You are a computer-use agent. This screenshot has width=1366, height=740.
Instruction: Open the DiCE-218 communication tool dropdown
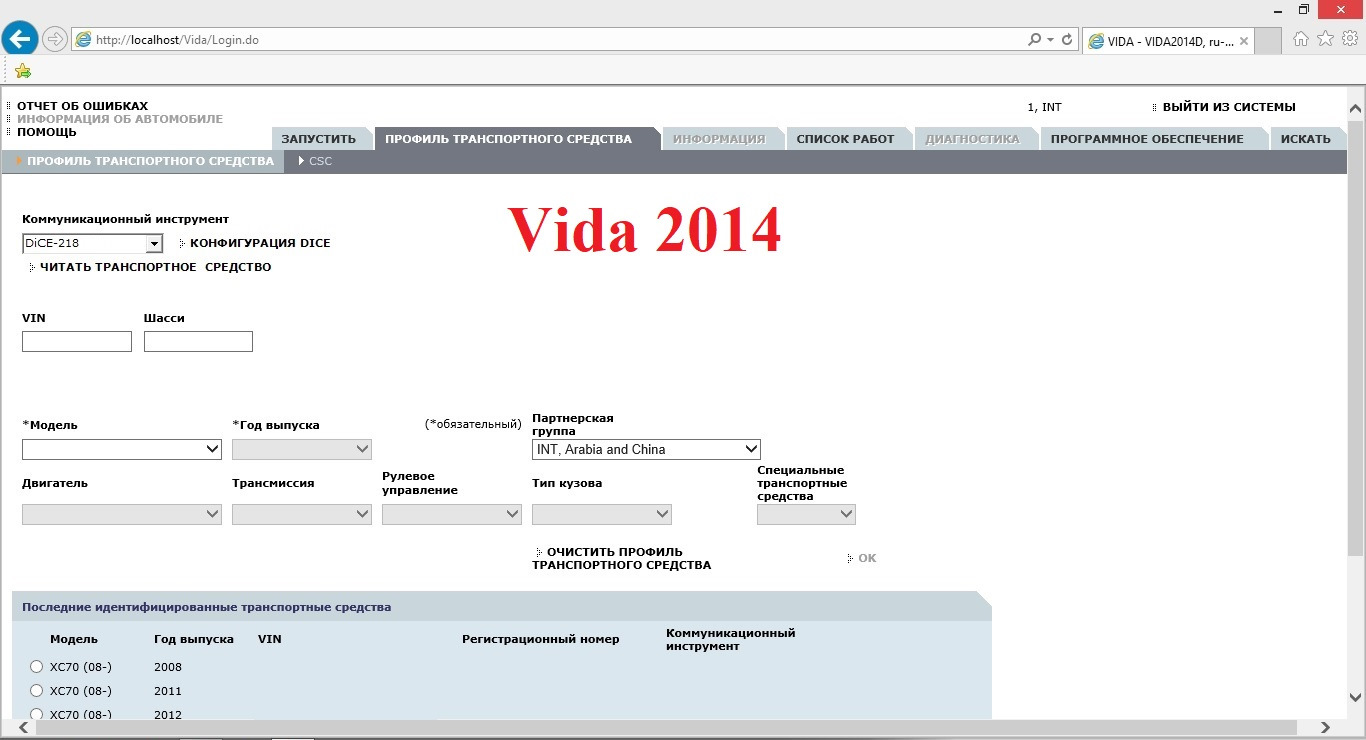coord(92,243)
